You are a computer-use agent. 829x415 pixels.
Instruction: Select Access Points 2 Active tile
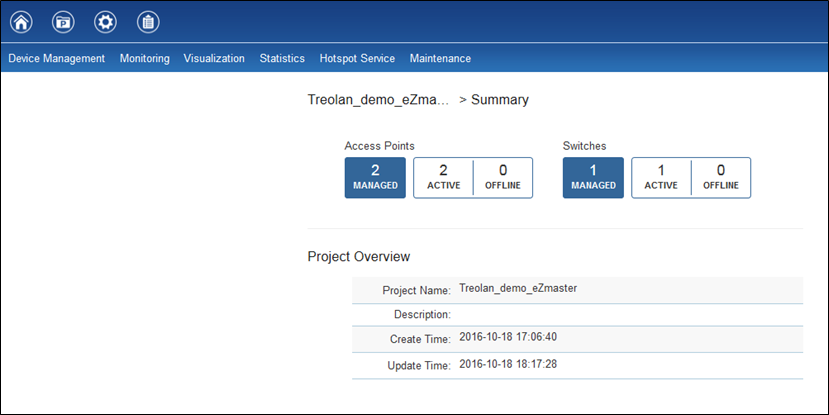(x=443, y=178)
